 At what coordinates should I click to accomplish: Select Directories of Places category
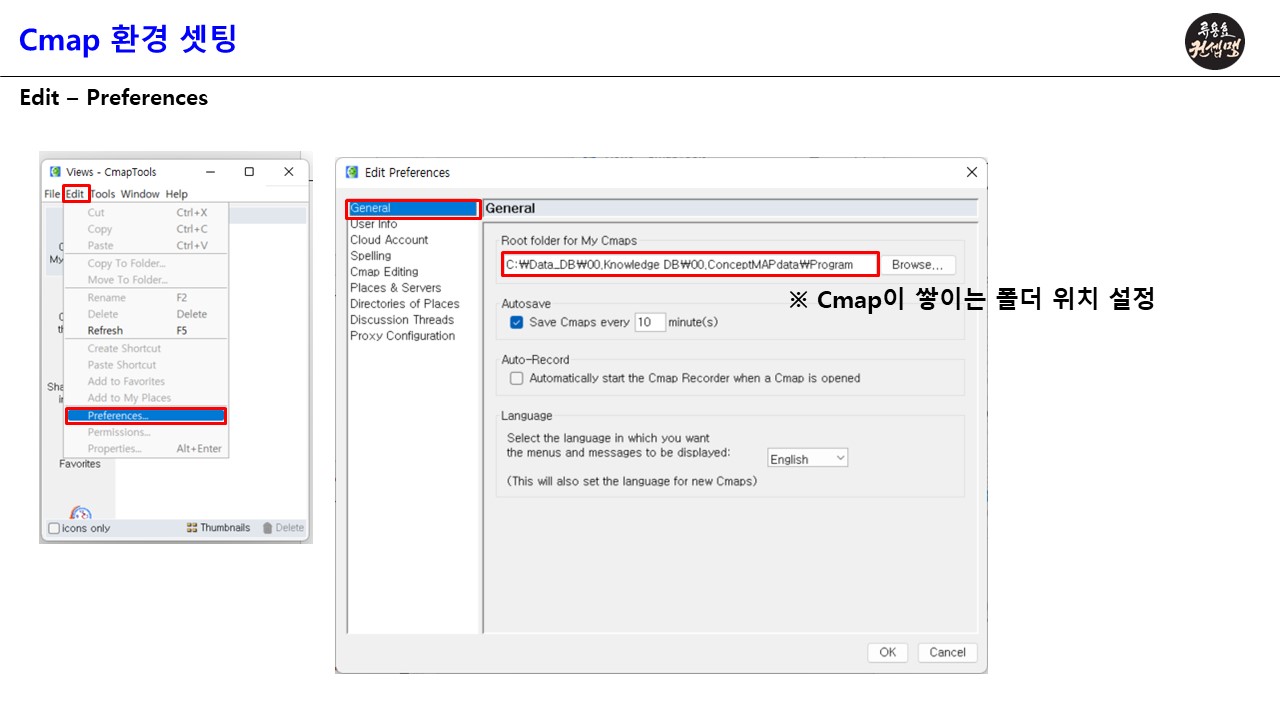pyautogui.click(x=405, y=304)
